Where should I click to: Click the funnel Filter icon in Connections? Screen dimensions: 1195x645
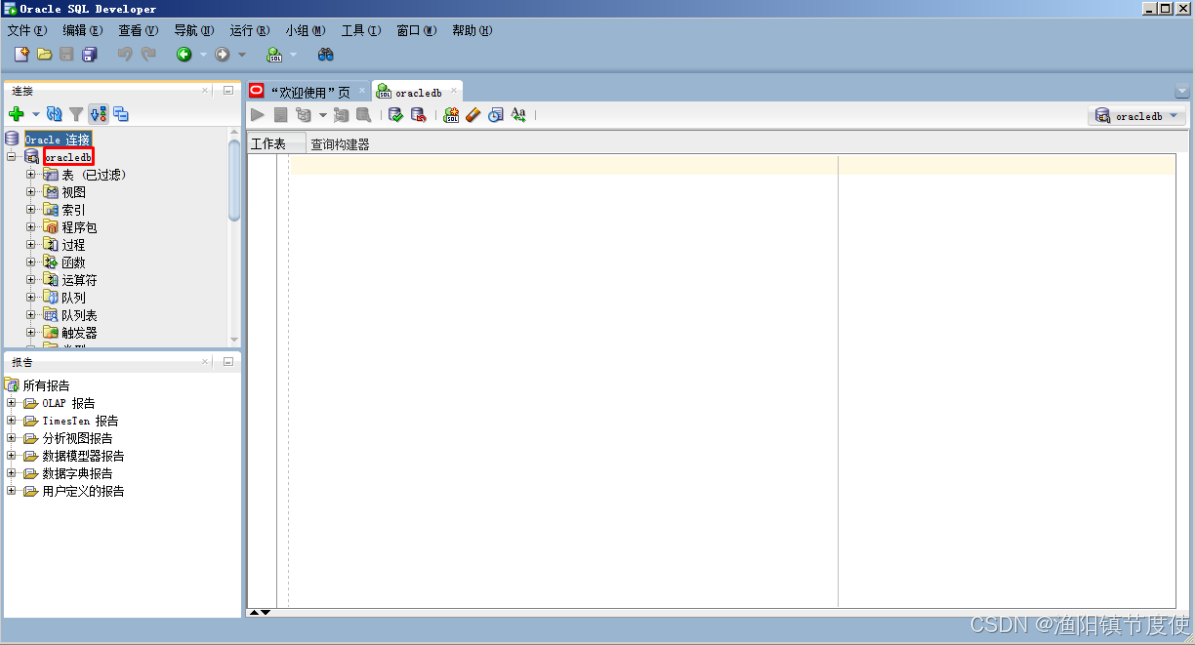click(x=76, y=114)
